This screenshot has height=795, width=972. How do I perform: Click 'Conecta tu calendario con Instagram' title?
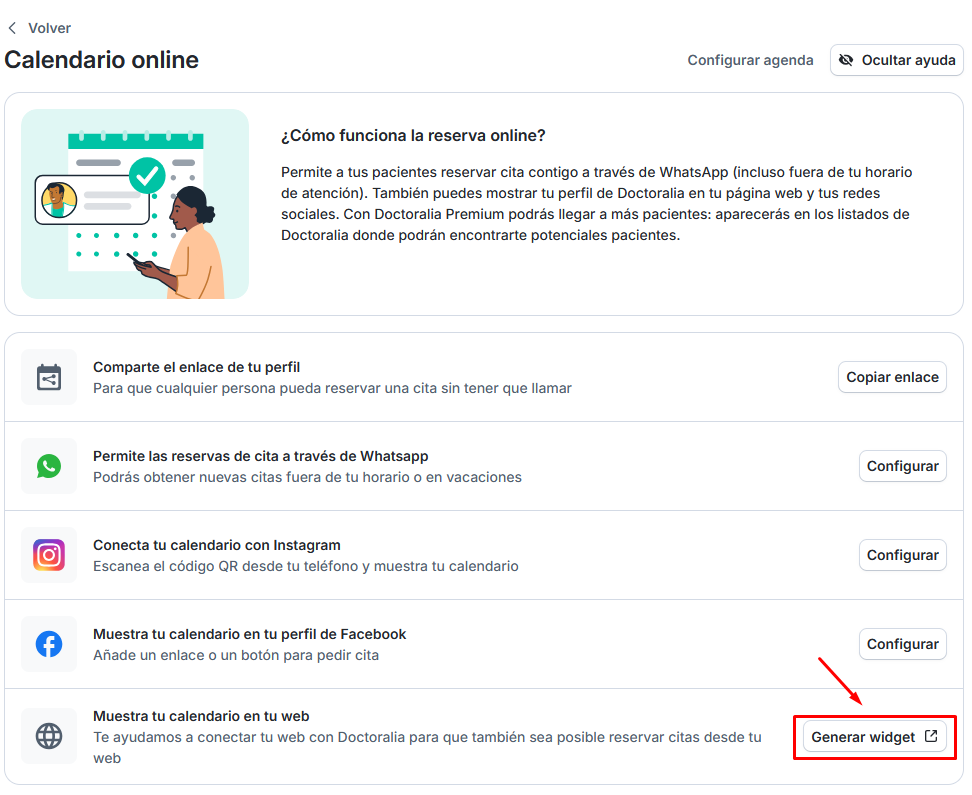pos(217,545)
